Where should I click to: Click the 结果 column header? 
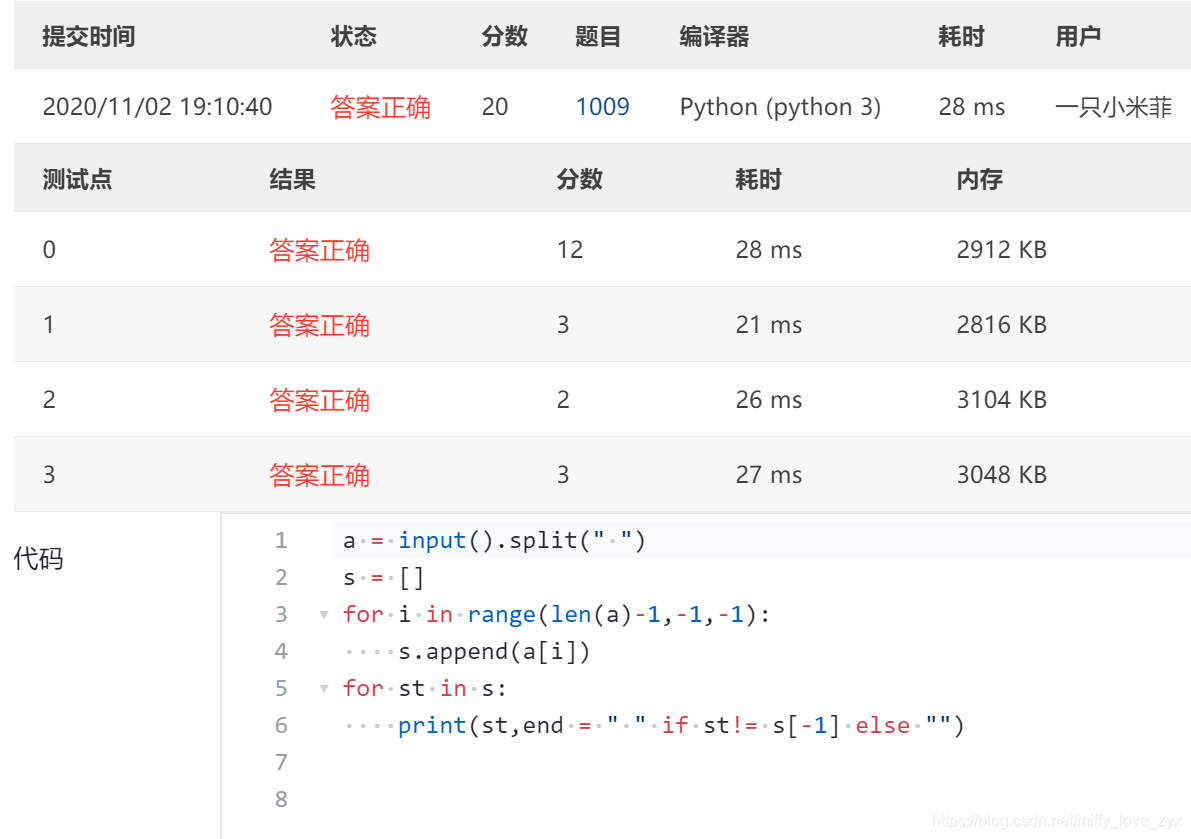[x=292, y=179]
